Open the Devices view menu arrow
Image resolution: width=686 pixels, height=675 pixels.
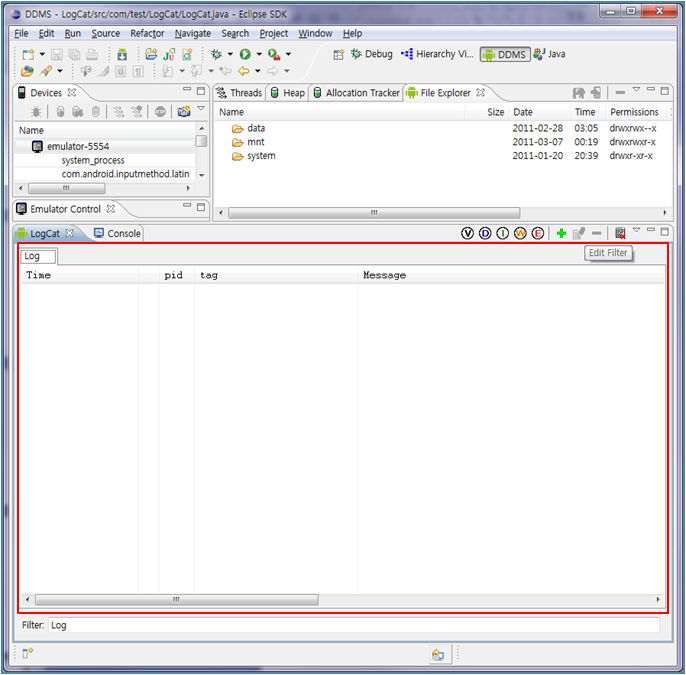201,108
